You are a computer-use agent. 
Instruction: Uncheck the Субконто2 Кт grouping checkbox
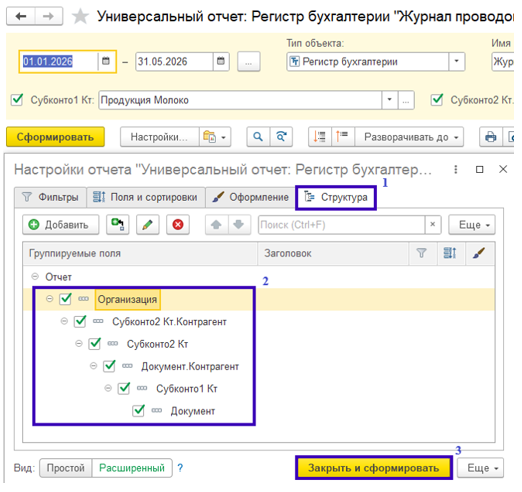click(x=95, y=344)
